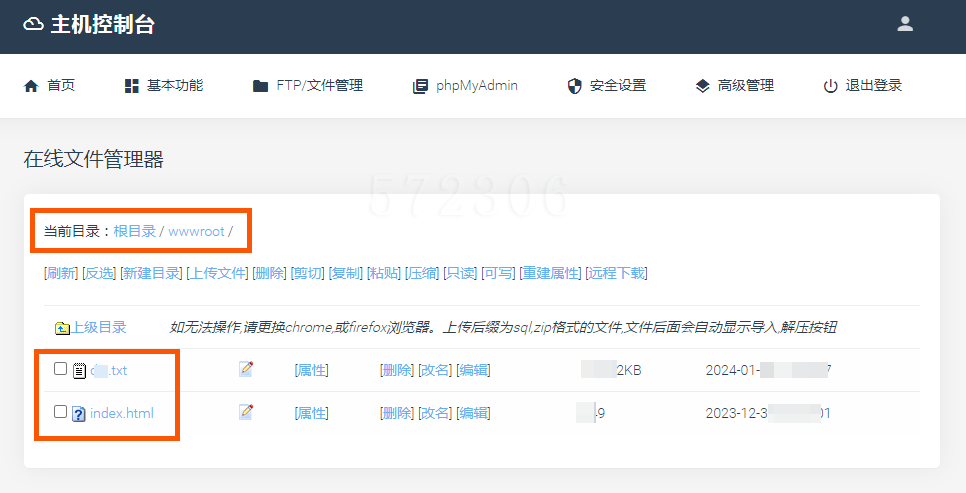Click [编辑] in the .txt row
This screenshot has height=493, width=966.
pyautogui.click(x=473, y=370)
